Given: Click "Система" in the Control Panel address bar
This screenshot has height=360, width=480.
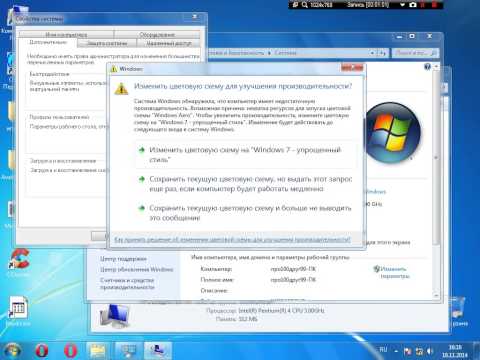Looking at the screenshot, I should coord(285,53).
